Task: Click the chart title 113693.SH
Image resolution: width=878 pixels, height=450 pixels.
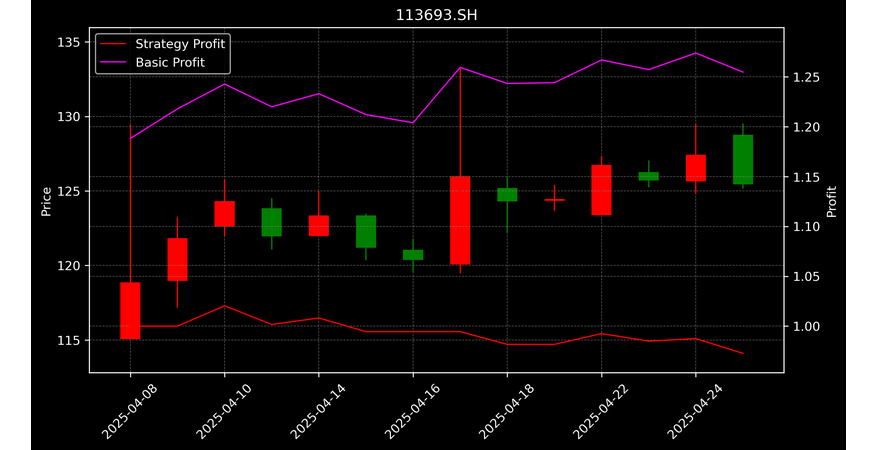Action: (436, 15)
